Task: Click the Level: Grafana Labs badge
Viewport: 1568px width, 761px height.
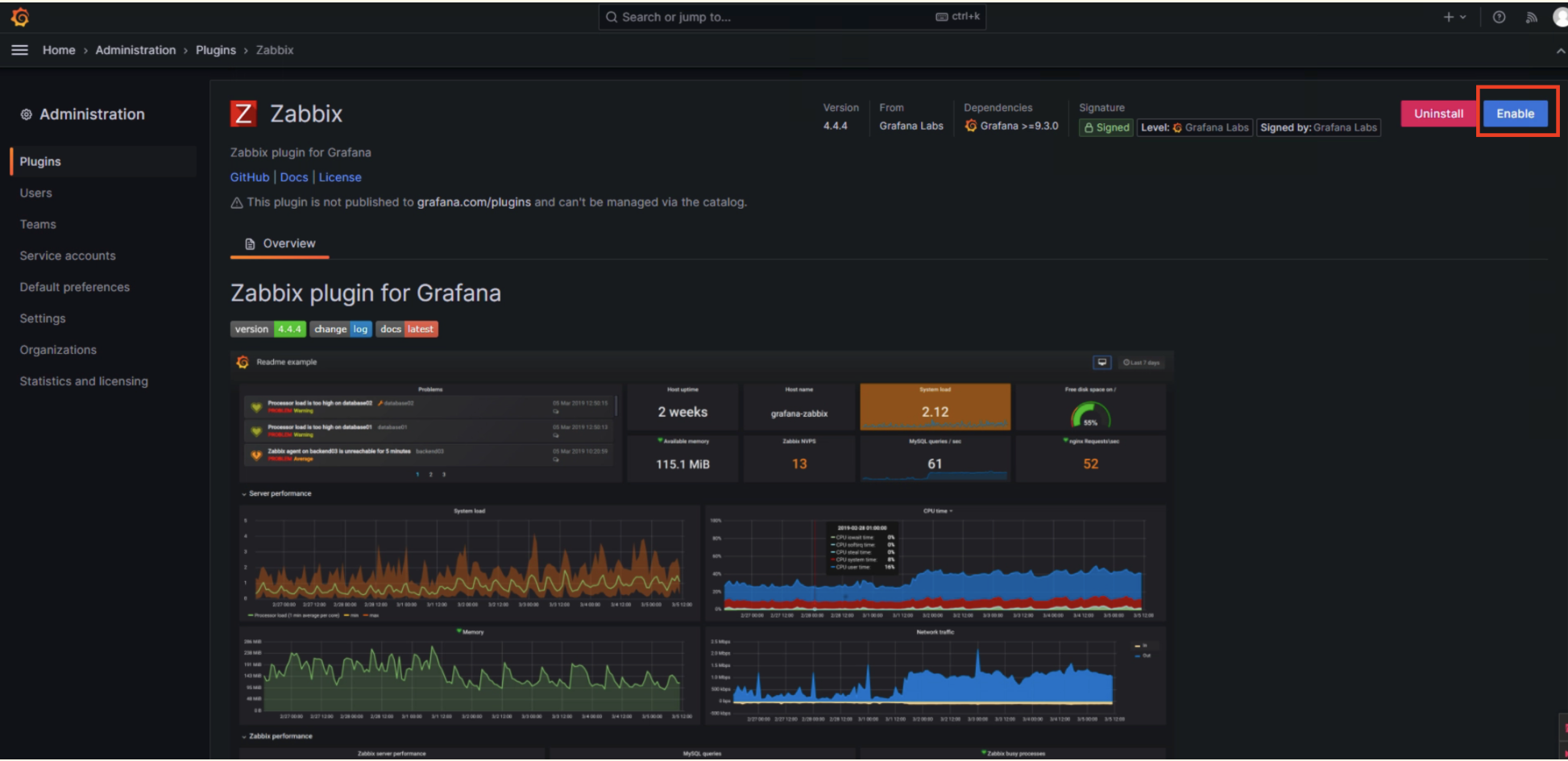Action: [x=1195, y=127]
